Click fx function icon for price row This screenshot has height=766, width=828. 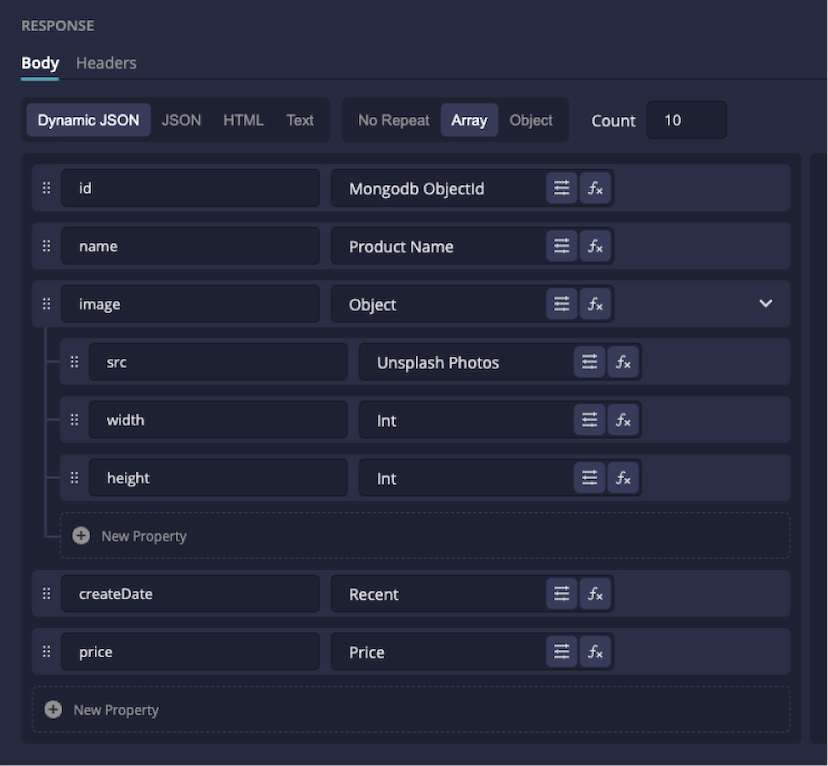(x=595, y=652)
